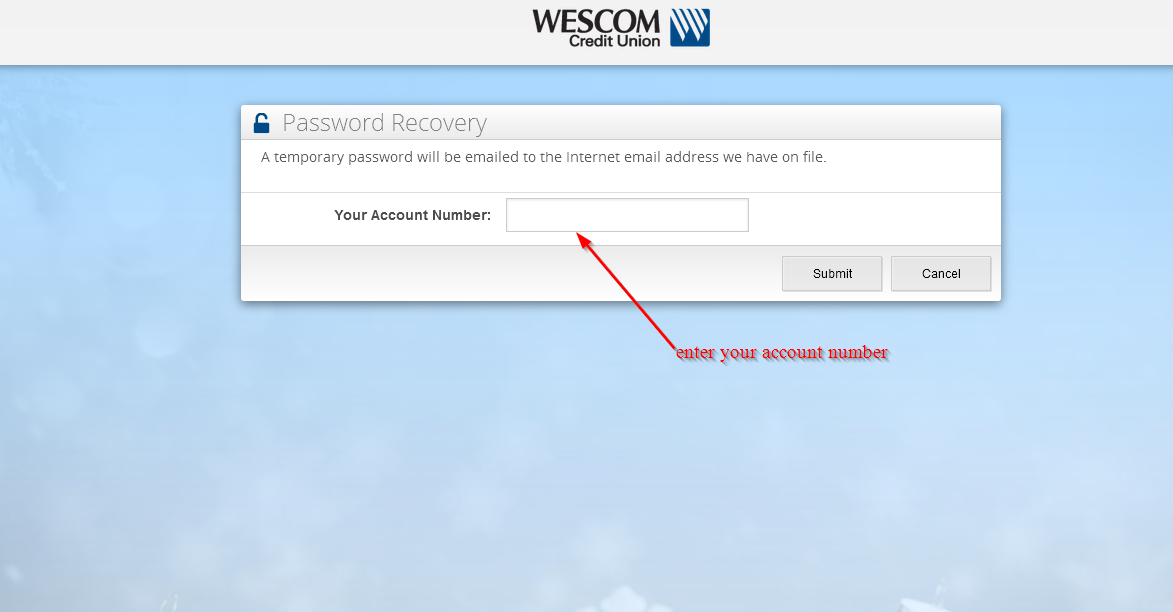Click the red arrow tip near the field
1173x612 pixels.
point(583,239)
